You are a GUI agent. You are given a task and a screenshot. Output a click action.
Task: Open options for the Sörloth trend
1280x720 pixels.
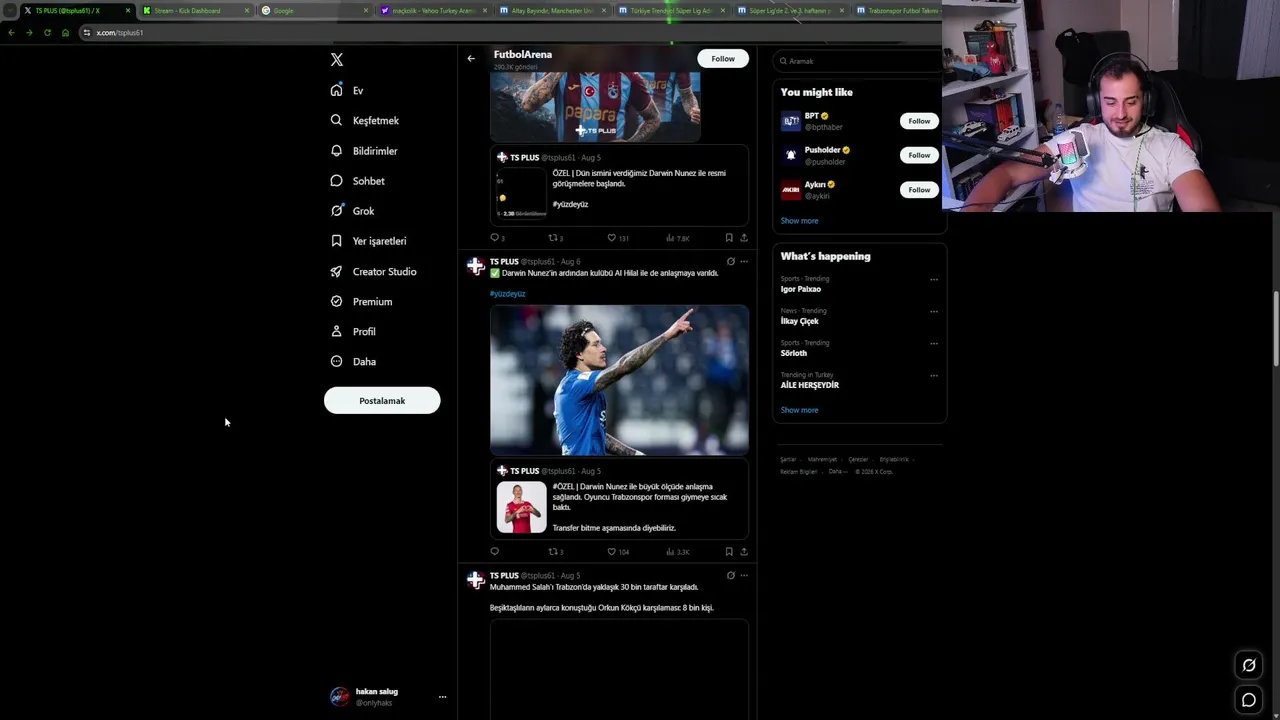click(934, 344)
